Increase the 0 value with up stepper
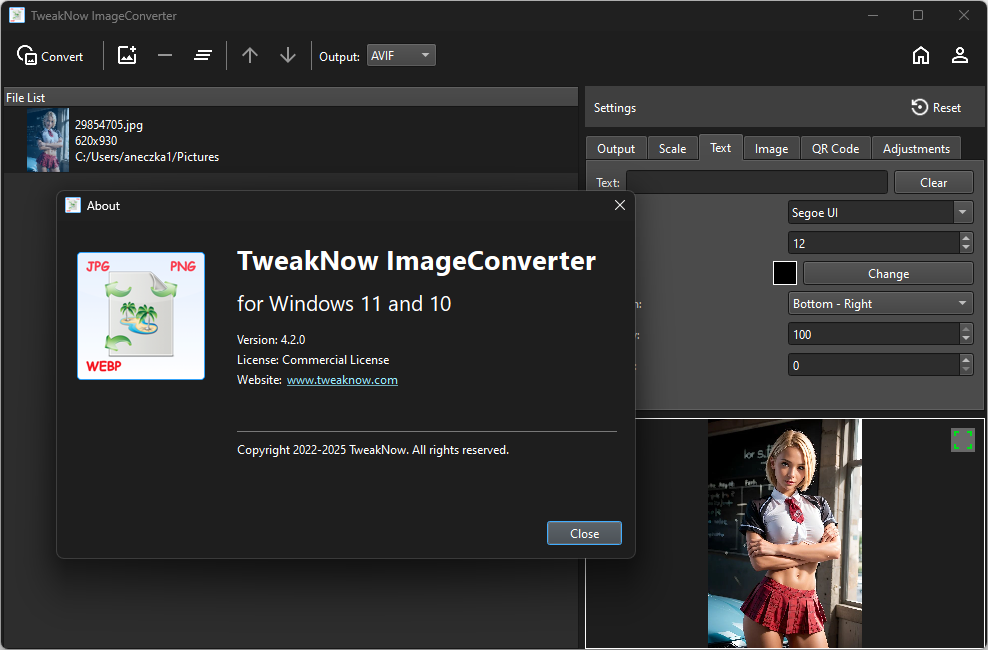The width and height of the screenshot is (988, 650). [x=966, y=360]
